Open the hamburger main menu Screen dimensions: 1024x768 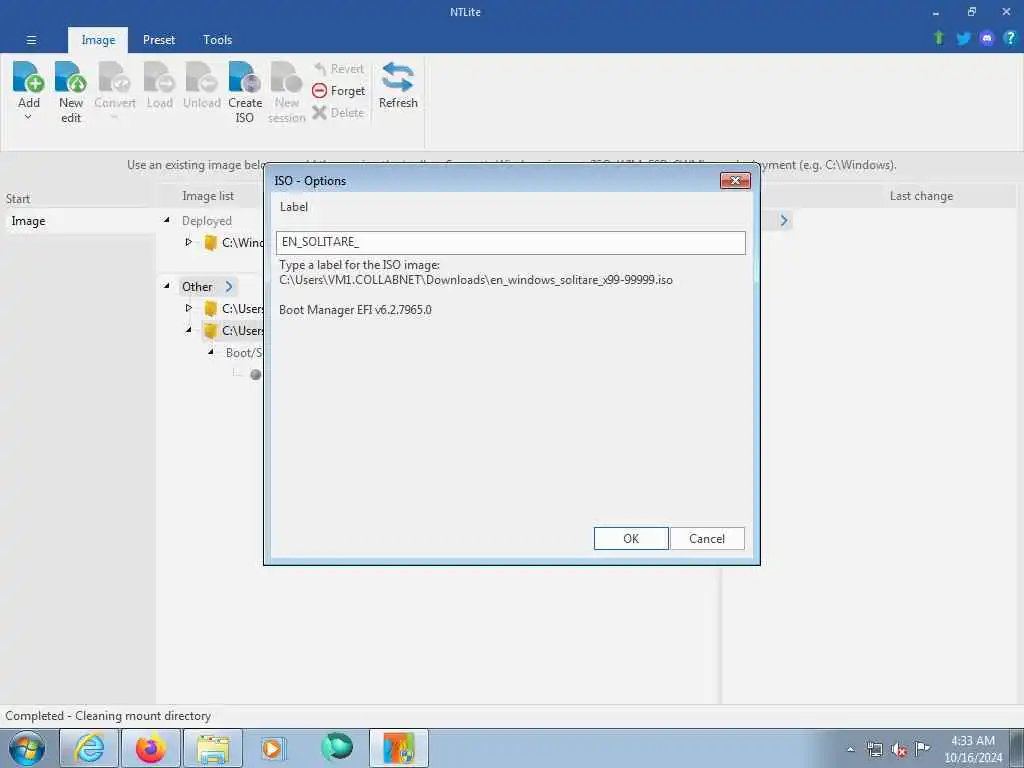click(x=31, y=40)
